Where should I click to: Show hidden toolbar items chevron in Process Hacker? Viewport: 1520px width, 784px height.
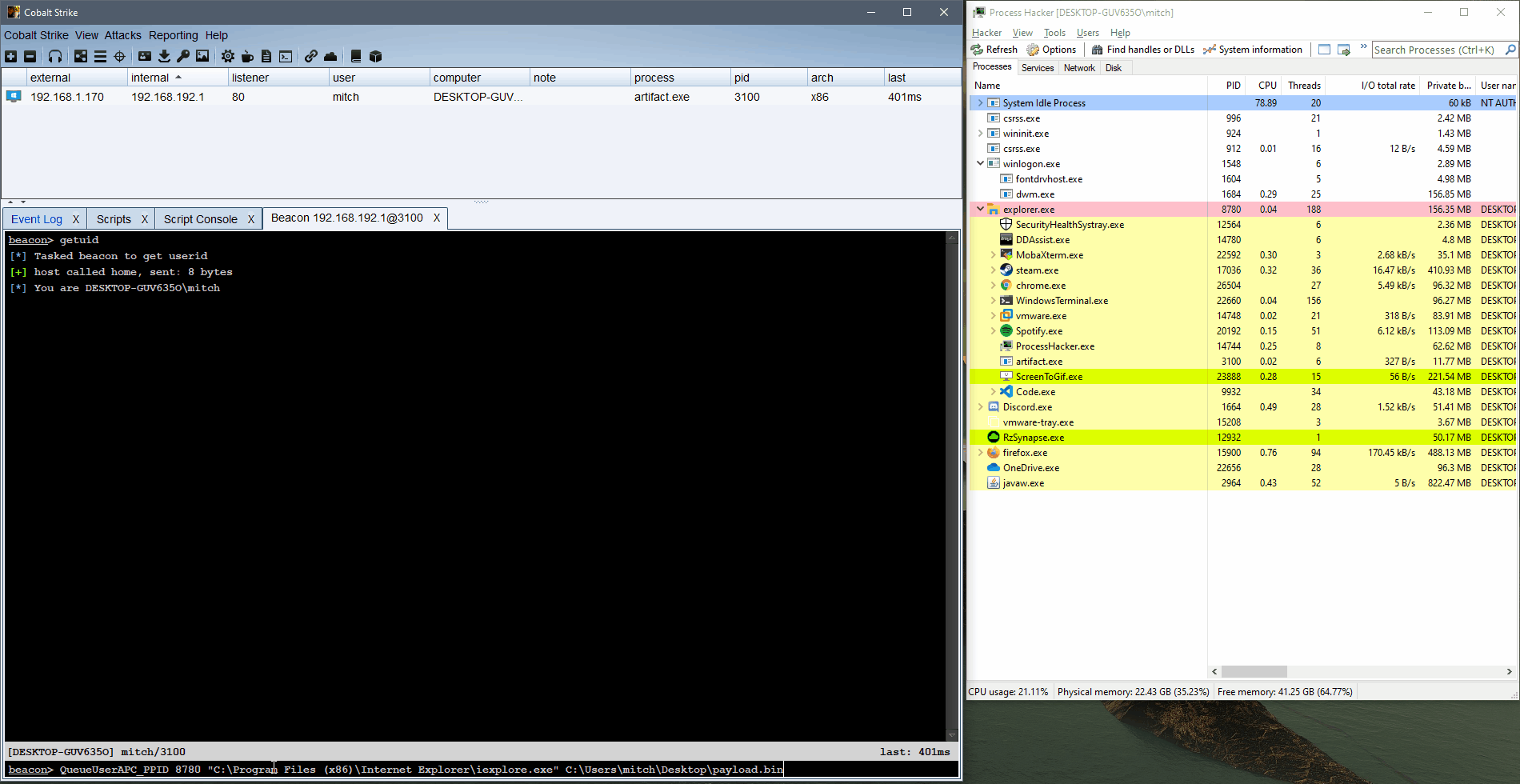pyautogui.click(x=1364, y=48)
